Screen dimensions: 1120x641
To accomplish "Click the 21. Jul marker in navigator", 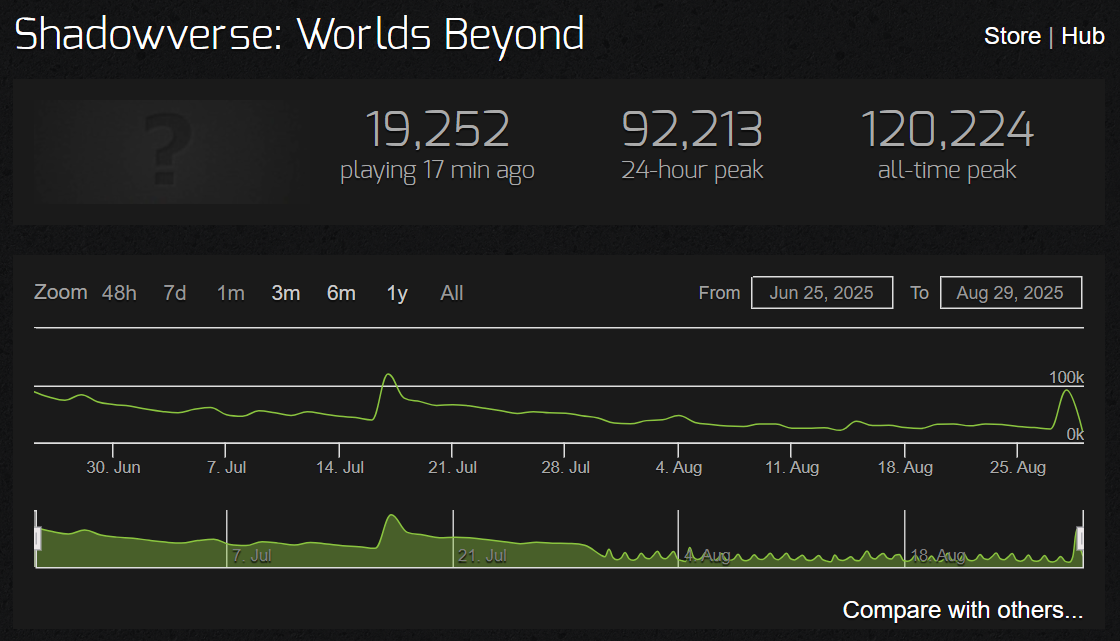I will pyautogui.click(x=482, y=555).
